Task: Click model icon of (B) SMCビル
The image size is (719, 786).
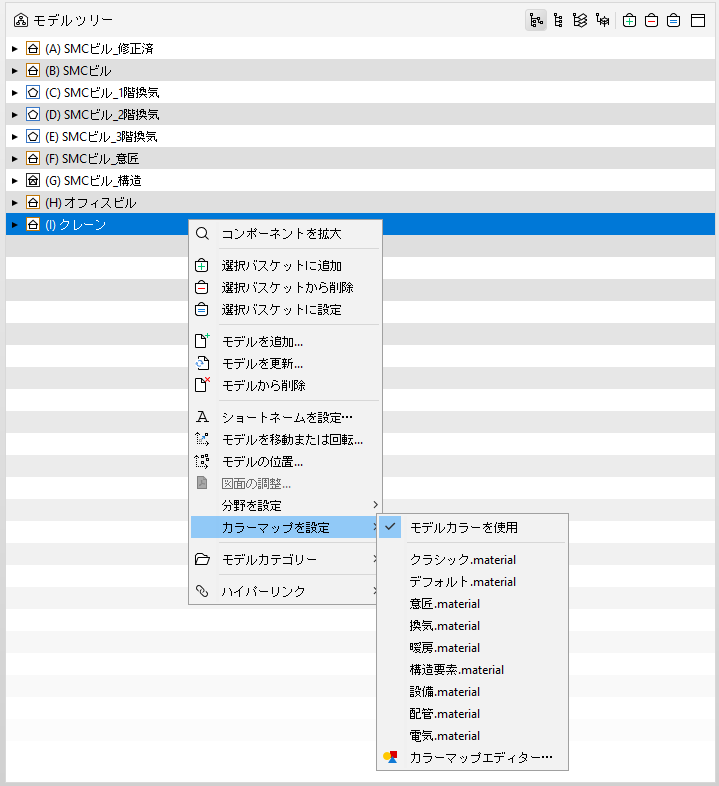Action: point(33,71)
